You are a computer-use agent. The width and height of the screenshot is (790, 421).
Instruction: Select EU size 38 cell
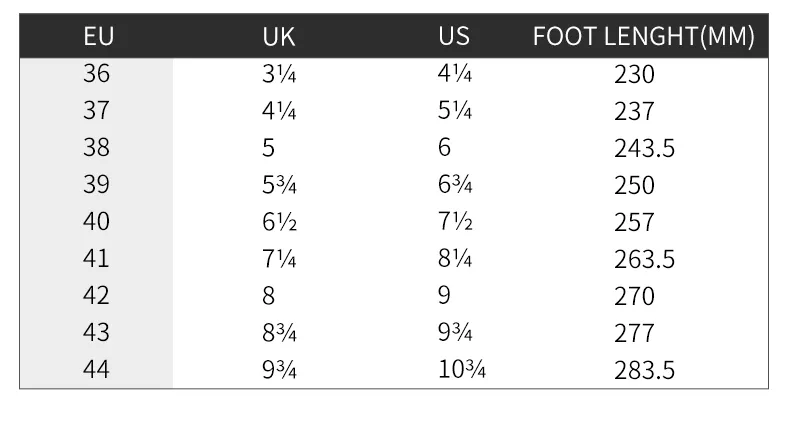click(x=97, y=148)
